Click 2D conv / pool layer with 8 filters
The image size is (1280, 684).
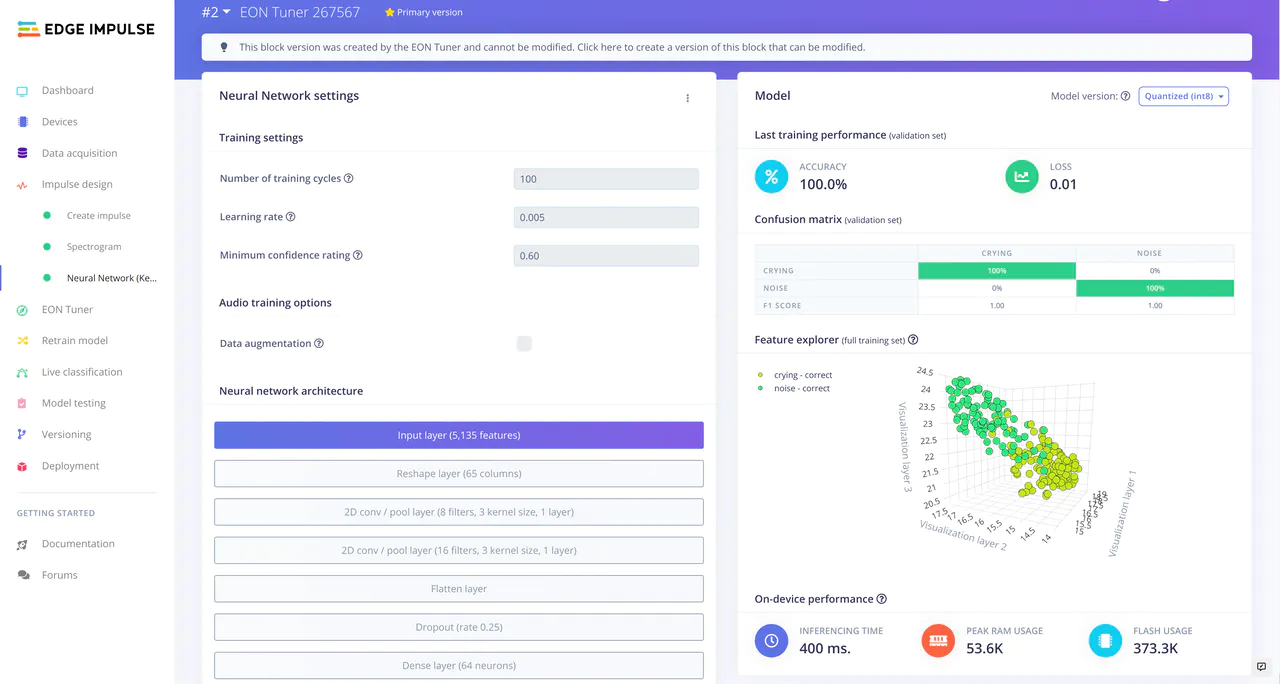(x=459, y=512)
